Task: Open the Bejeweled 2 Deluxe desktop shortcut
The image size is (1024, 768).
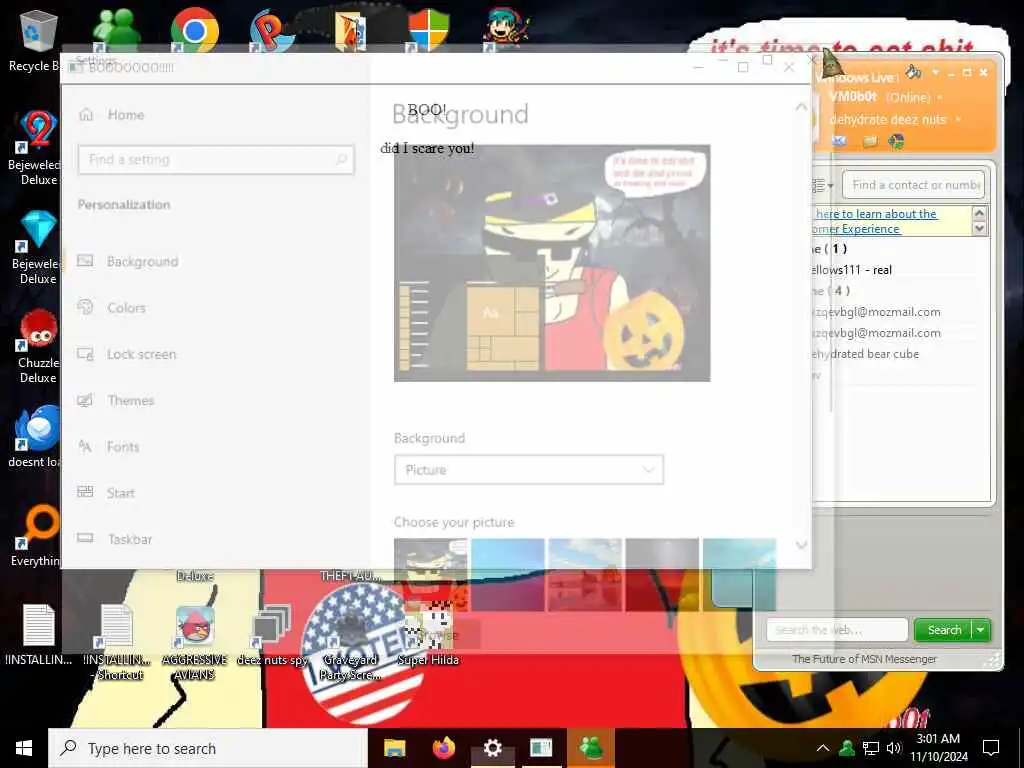Action: (x=37, y=148)
